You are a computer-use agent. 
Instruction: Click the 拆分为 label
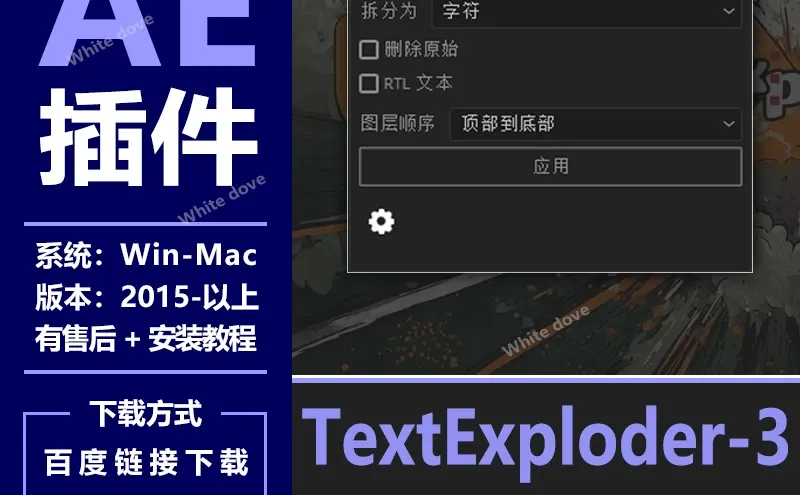[389, 11]
